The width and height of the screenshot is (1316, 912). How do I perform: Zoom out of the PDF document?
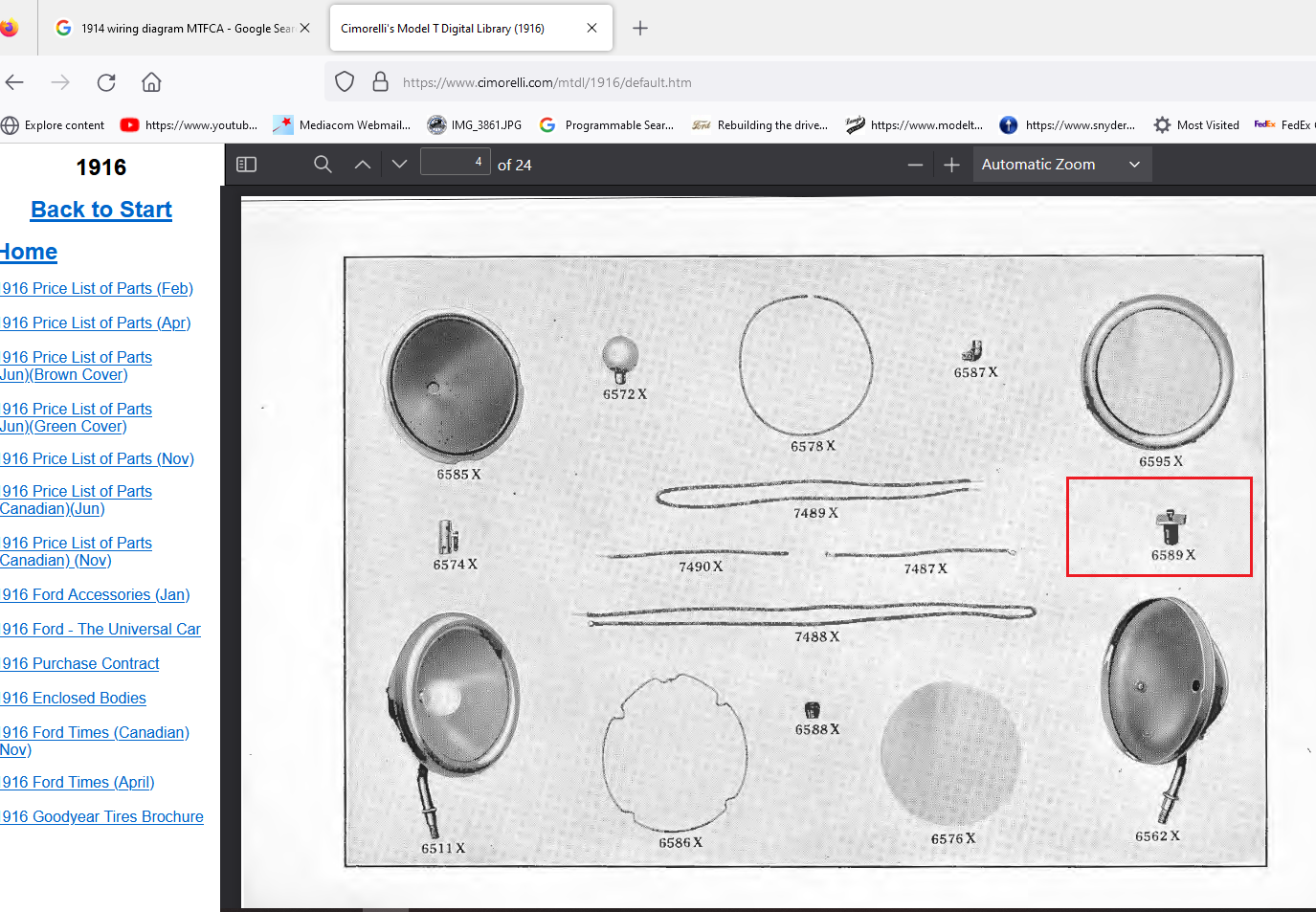click(915, 165)
